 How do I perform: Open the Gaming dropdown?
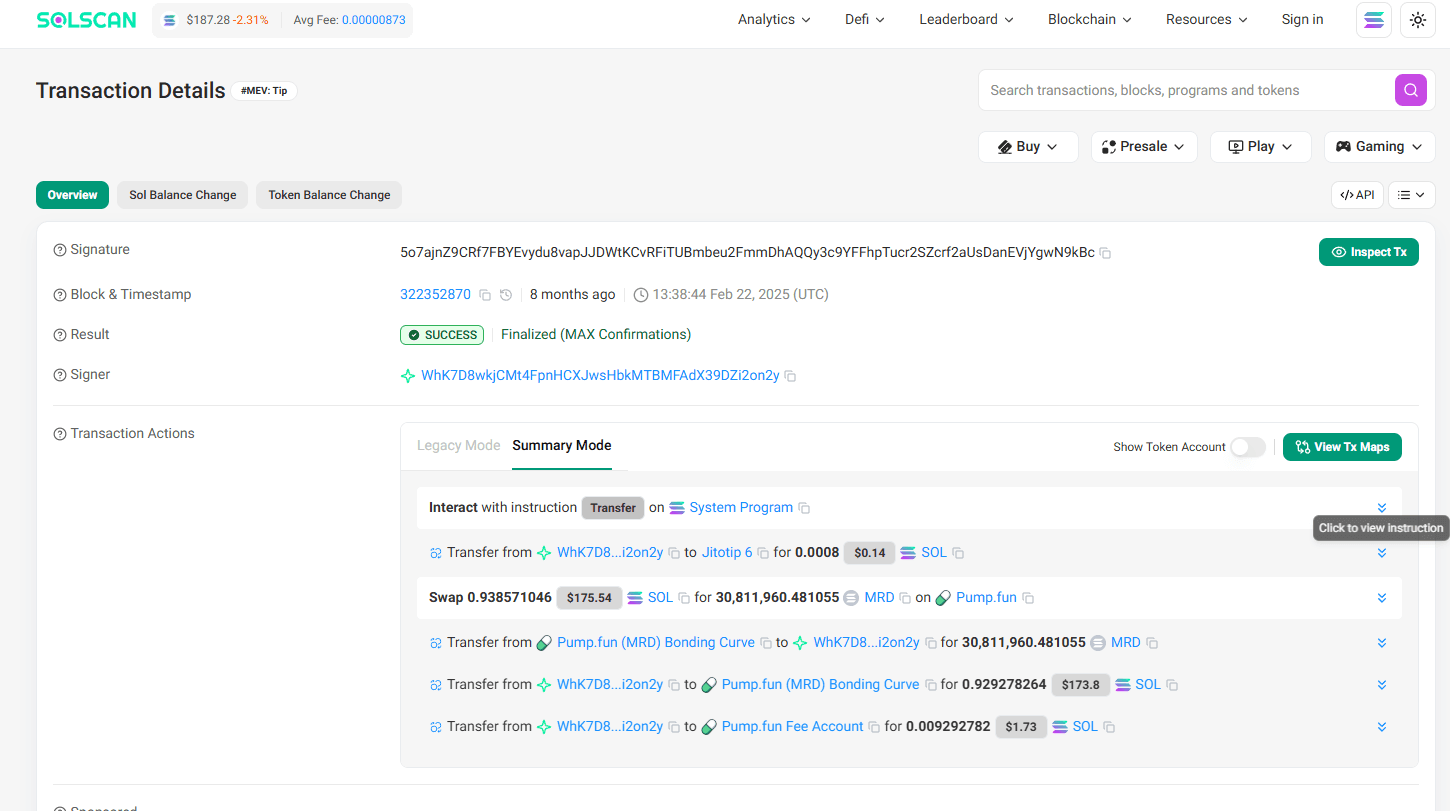(1379, 146)
